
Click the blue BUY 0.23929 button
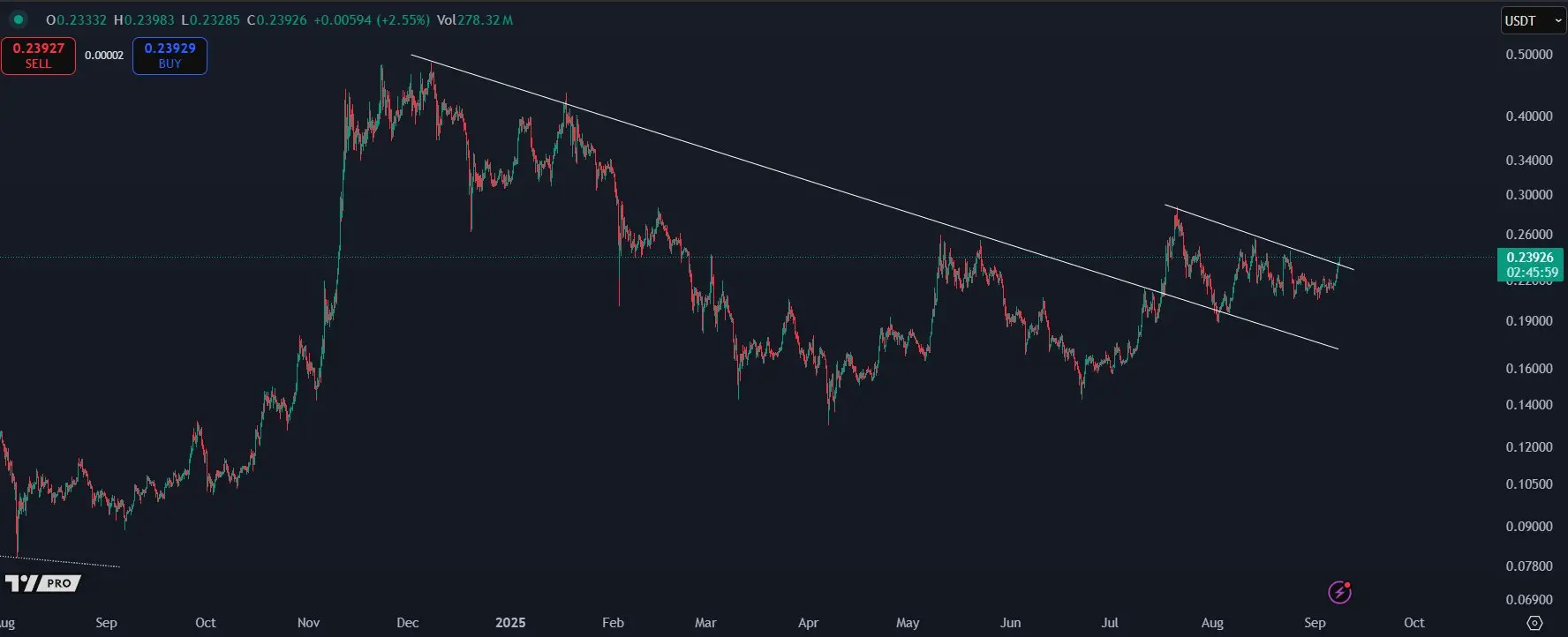click(x=170, y=56)
